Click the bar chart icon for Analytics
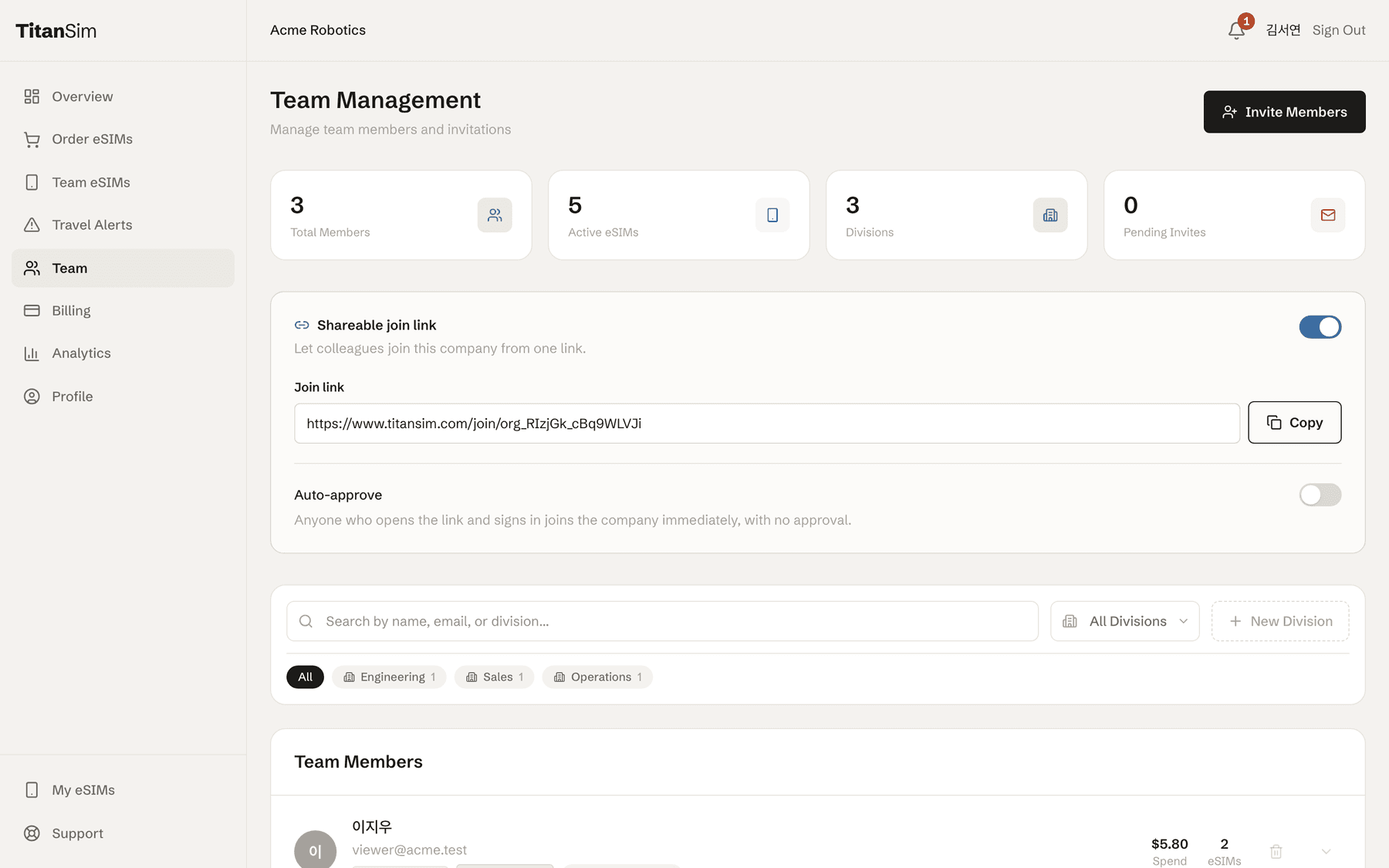1389x868 pixels. [x=32, y=353]
